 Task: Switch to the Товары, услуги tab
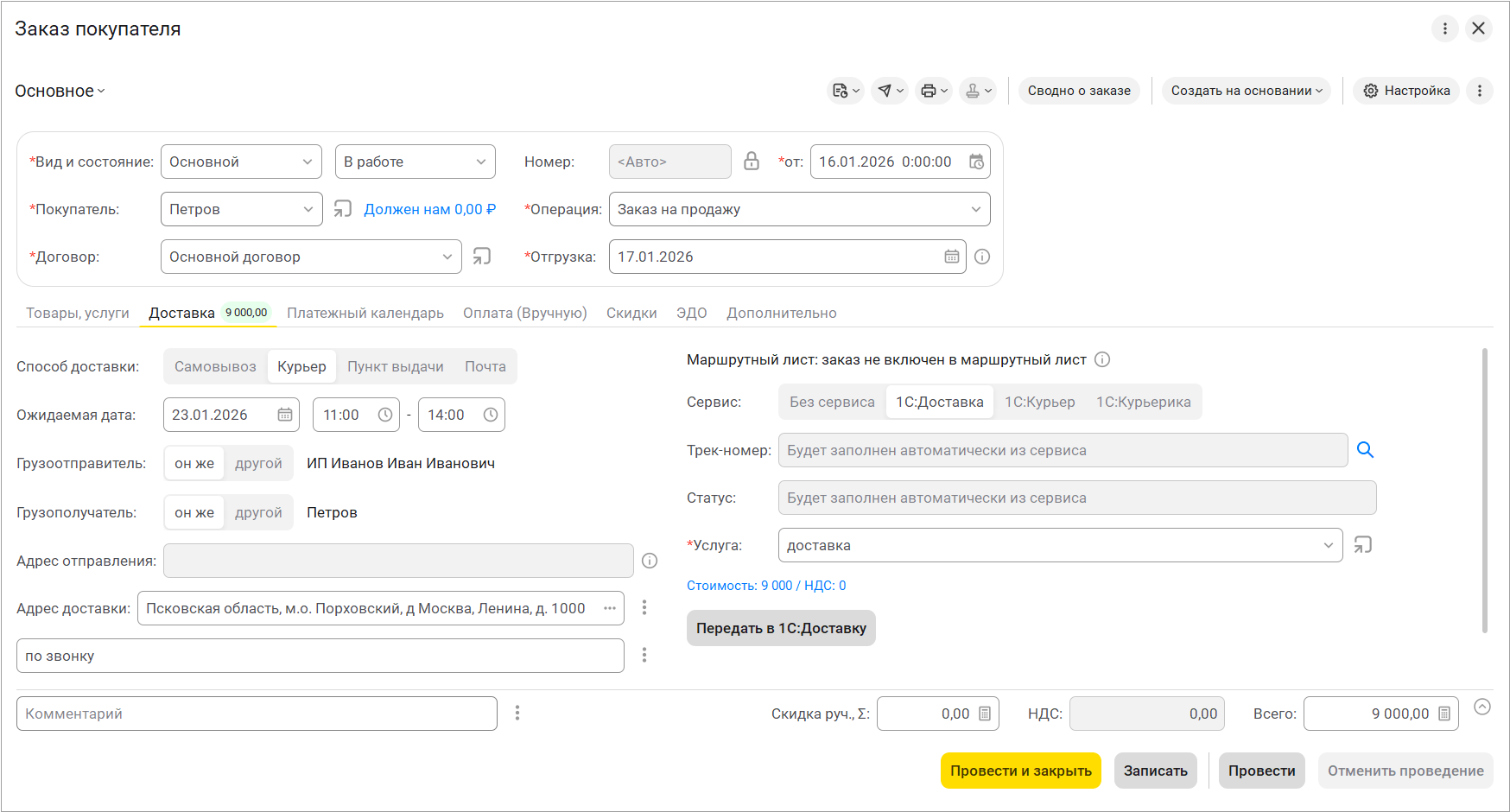coord(78,313)
